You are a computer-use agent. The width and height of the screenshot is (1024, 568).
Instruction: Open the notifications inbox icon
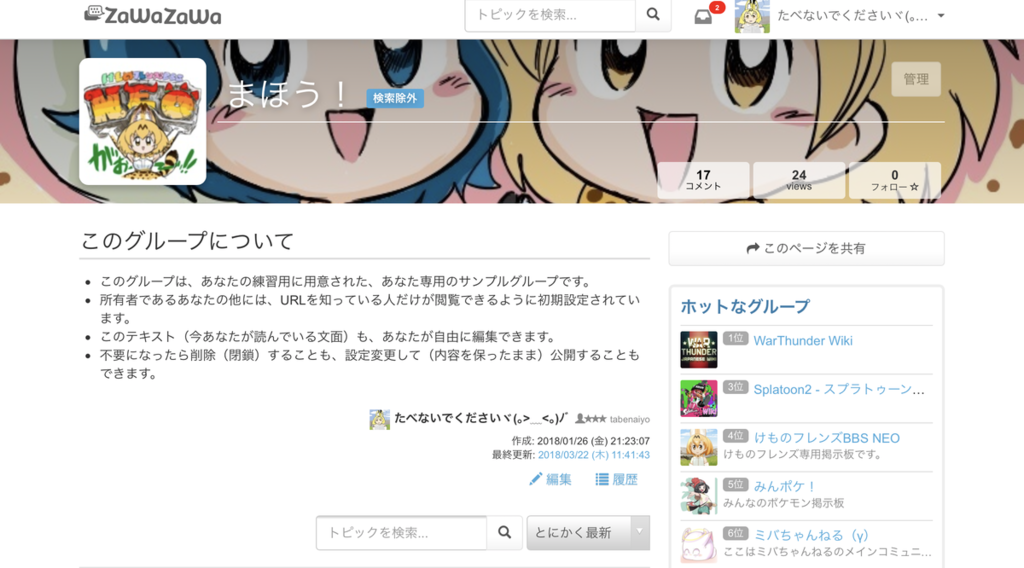click(x=703, y=16)
